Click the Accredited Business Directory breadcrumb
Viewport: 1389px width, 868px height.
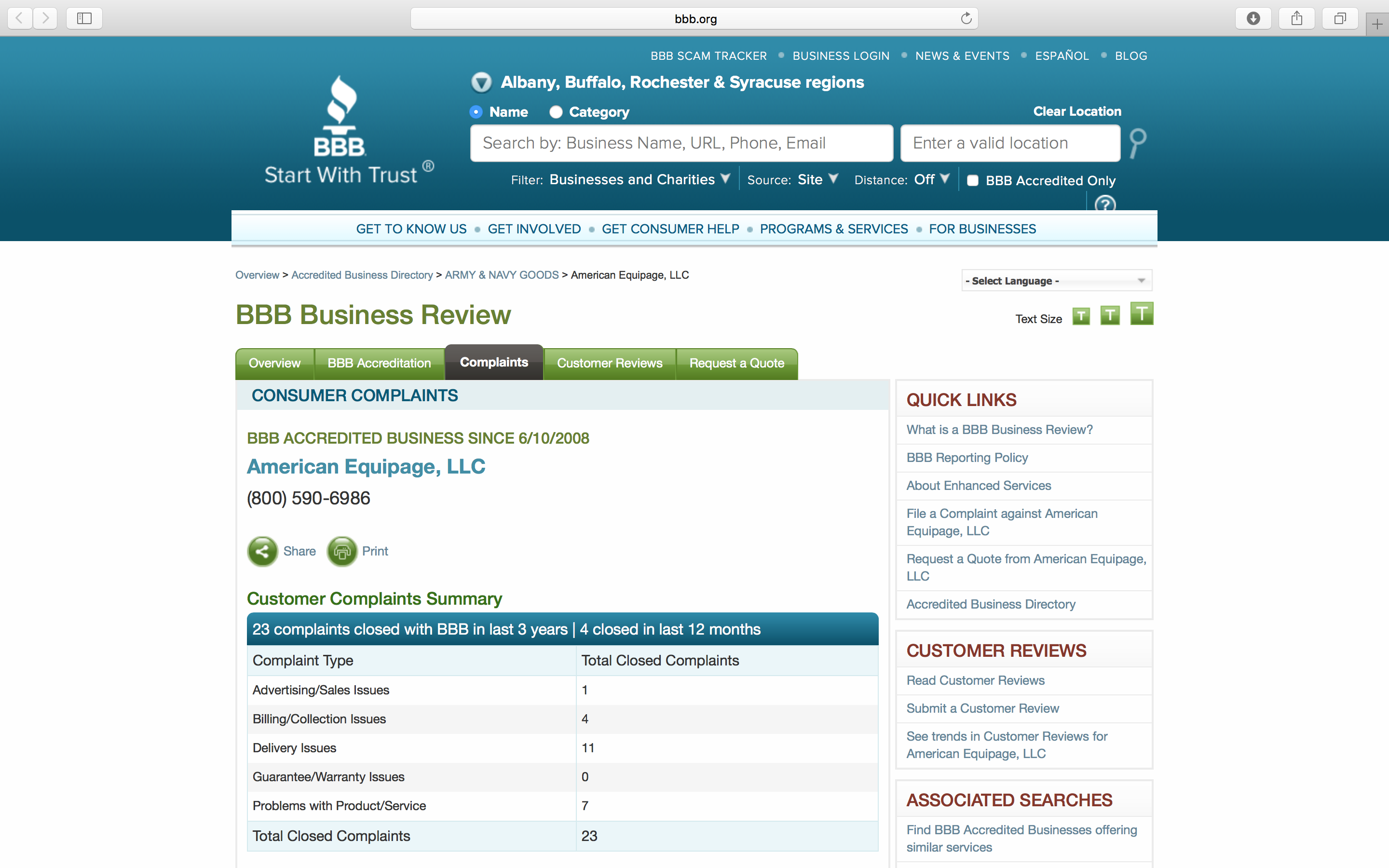pos(362,275)
